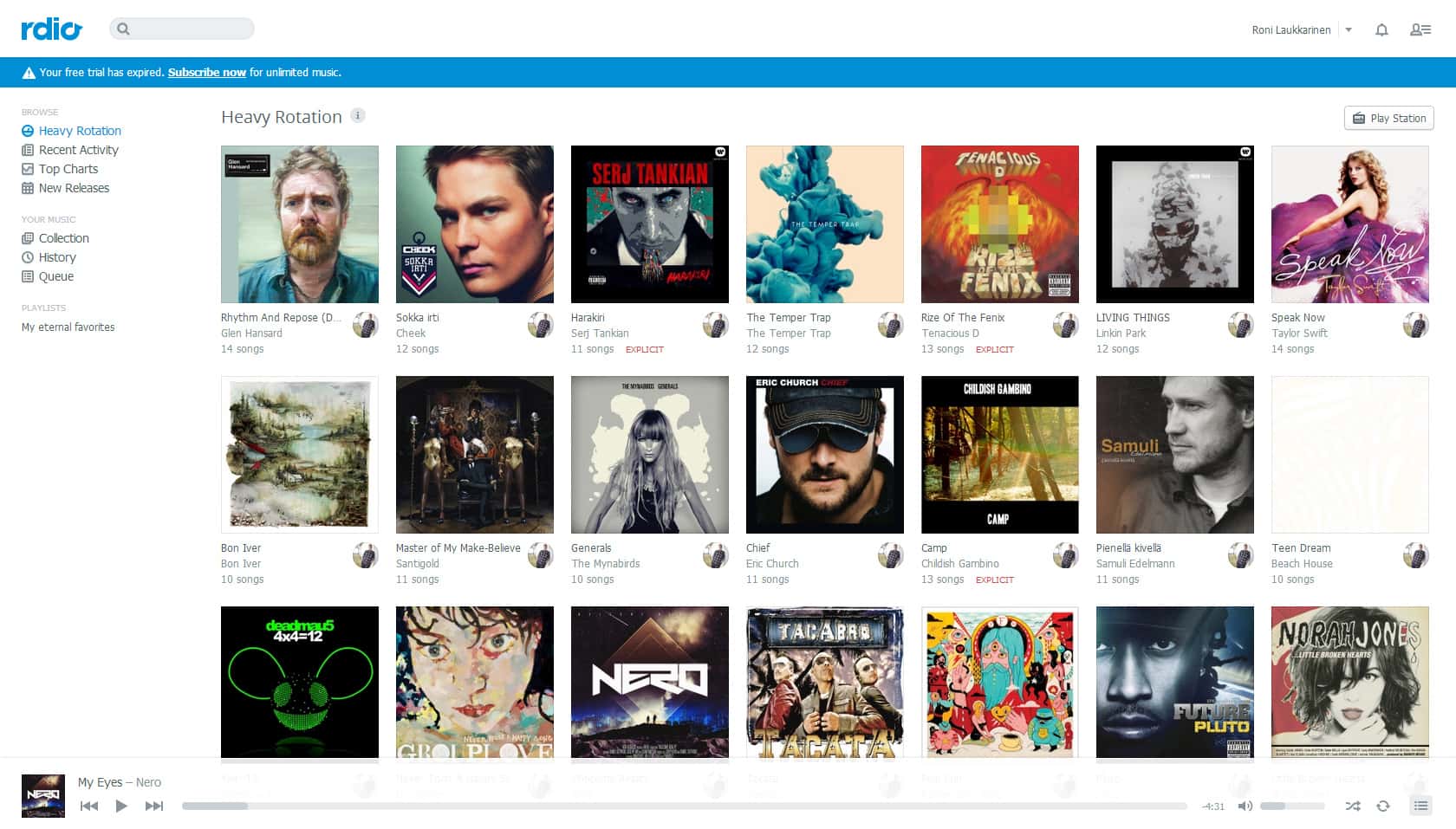This screenshot has height=829, width=1456.
Task: Click the user avatar beside Harakiri
Action: [716, 325]
